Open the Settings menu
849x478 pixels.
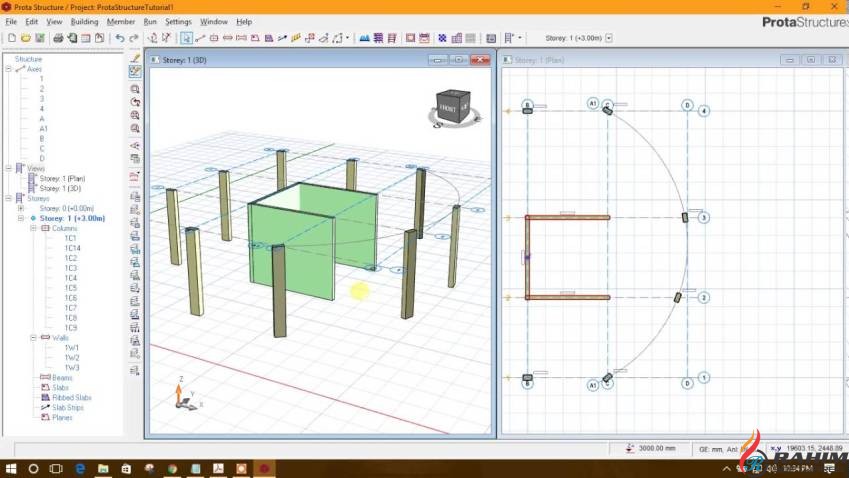pyautogui.click(x=178, y=21)
